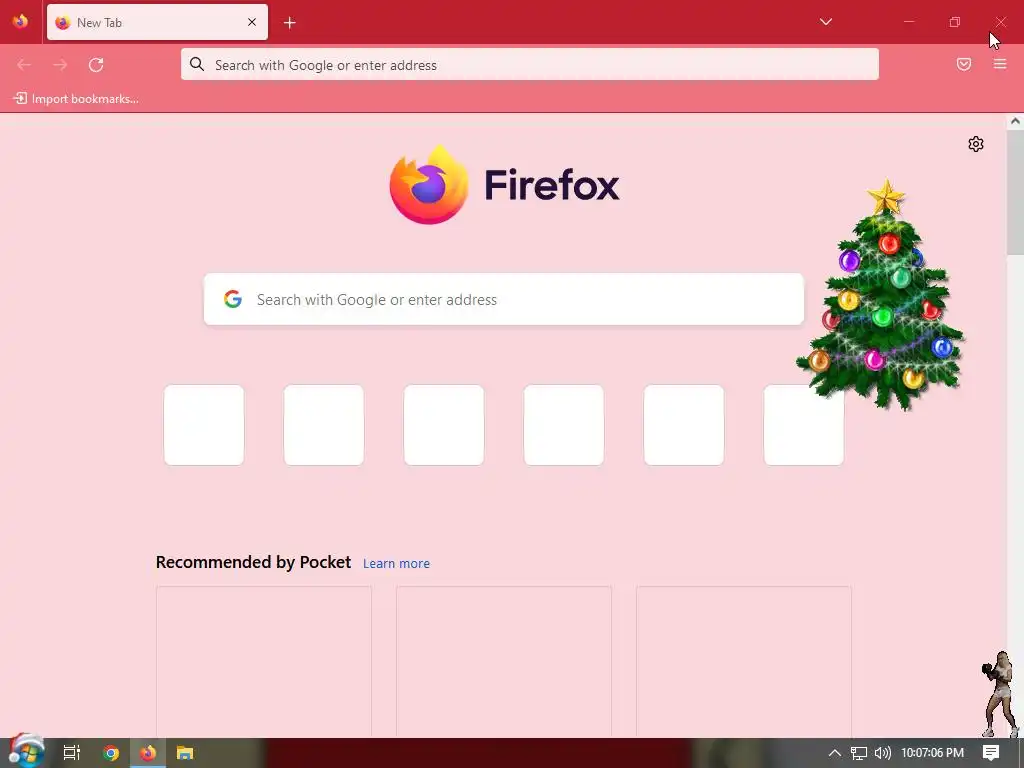This screenshot has width=1024, height=768.
Task: Click Firefox icon on the taskbar
Action: tap(148, 753)
